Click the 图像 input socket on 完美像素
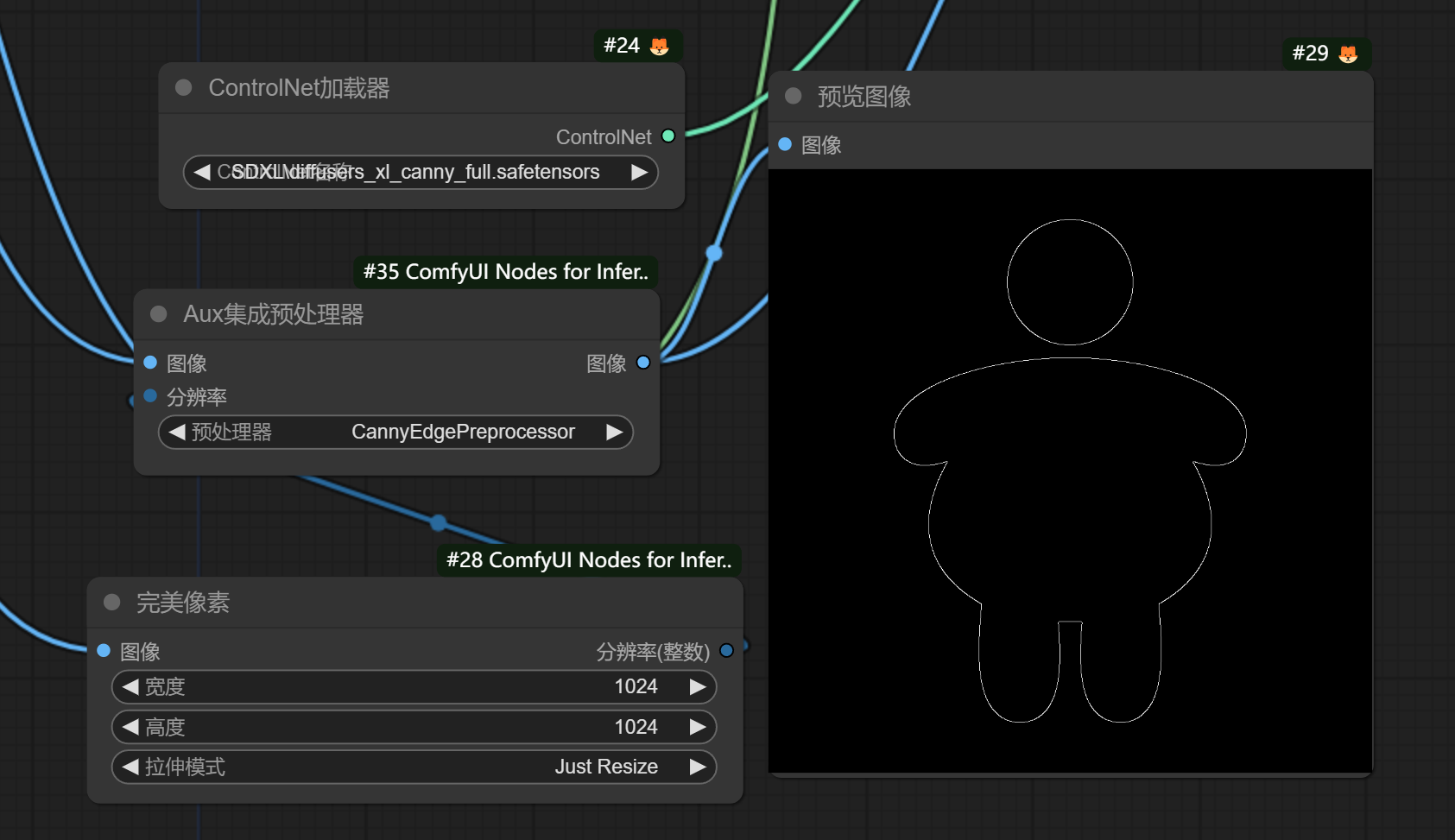The width and height of the screenshot is (1455, 840). (104, 650)
